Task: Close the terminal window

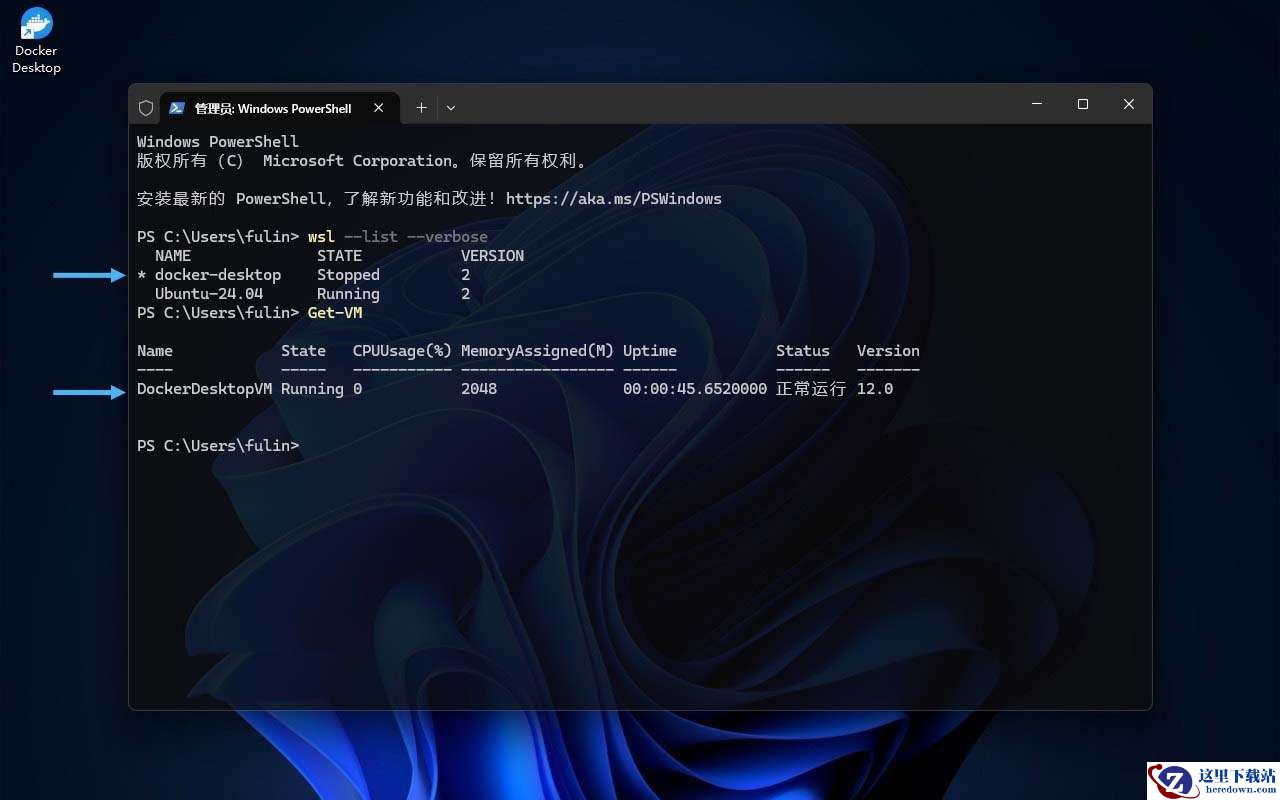Action: tap(1129, 104)
